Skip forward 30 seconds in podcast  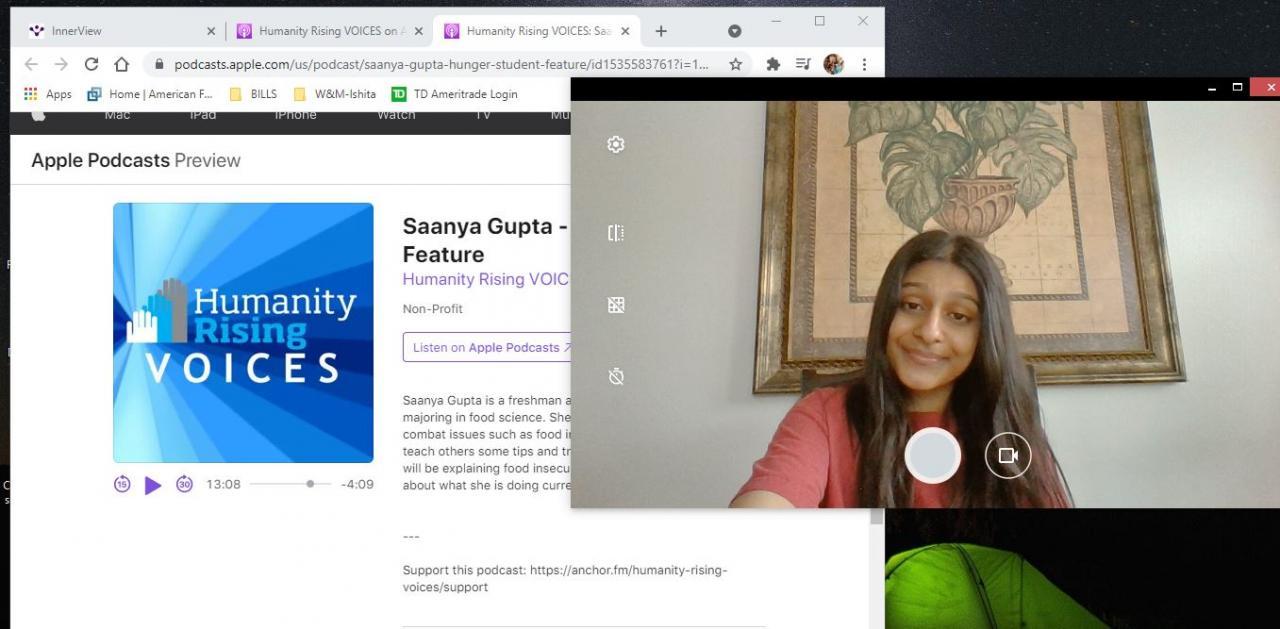point(184,484)
